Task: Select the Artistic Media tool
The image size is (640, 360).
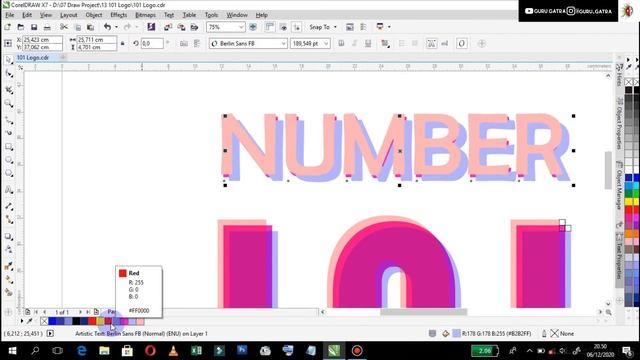Action: click(9, 133)
